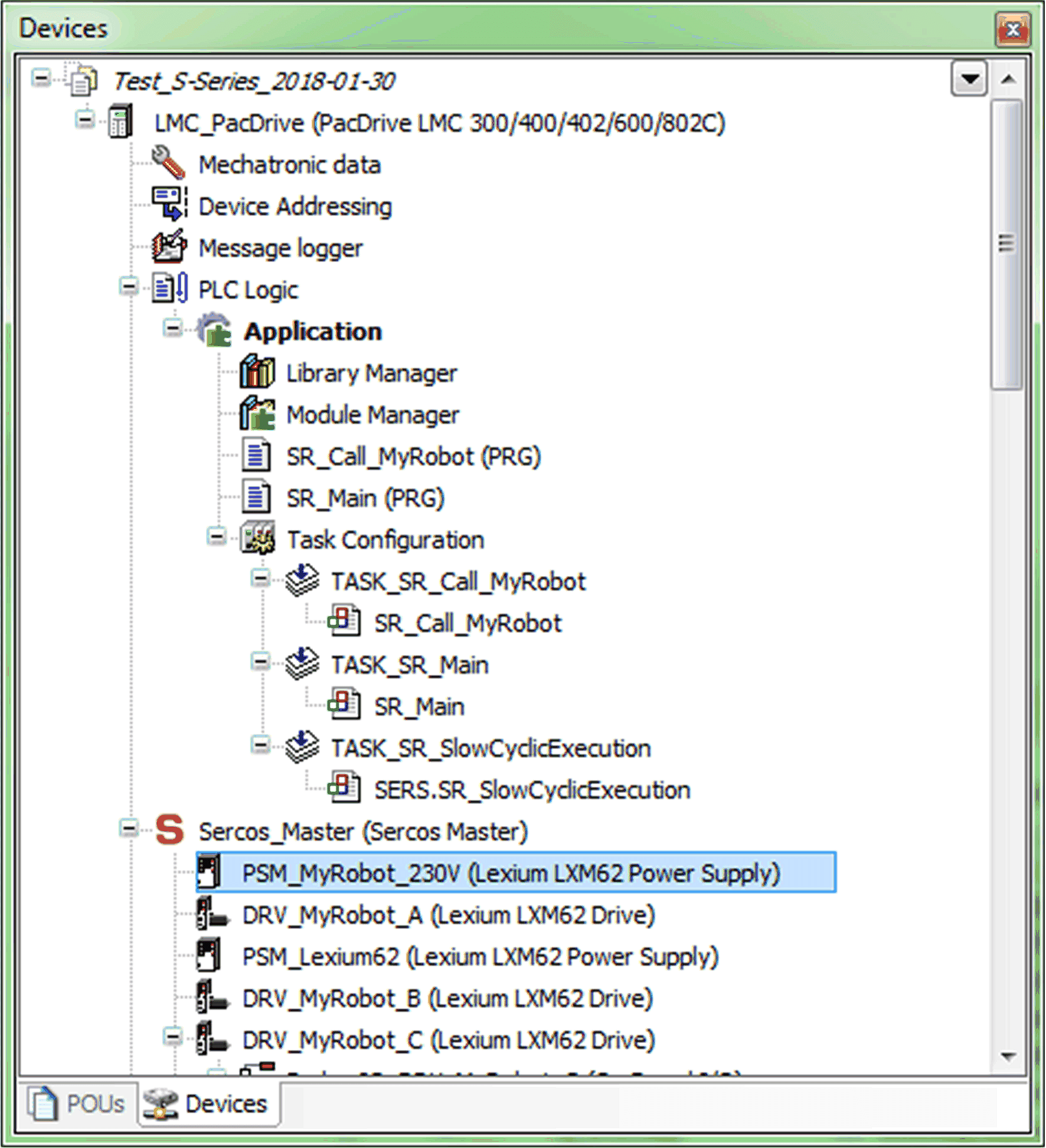Click the DRV_MyRobot_C drive icon
Screen dimensions: 1046x1148
coord(213,1038)
